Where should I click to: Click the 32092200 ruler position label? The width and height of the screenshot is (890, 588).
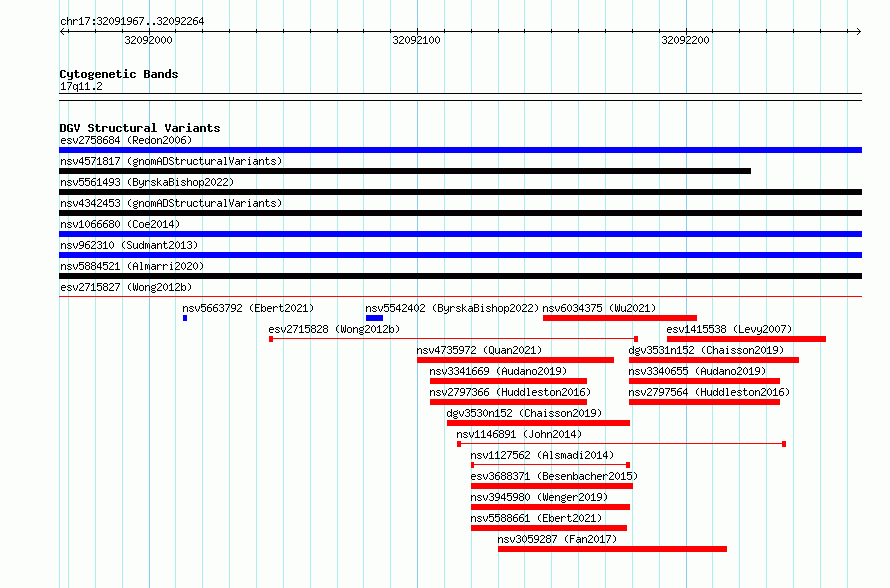pos(685,40)
